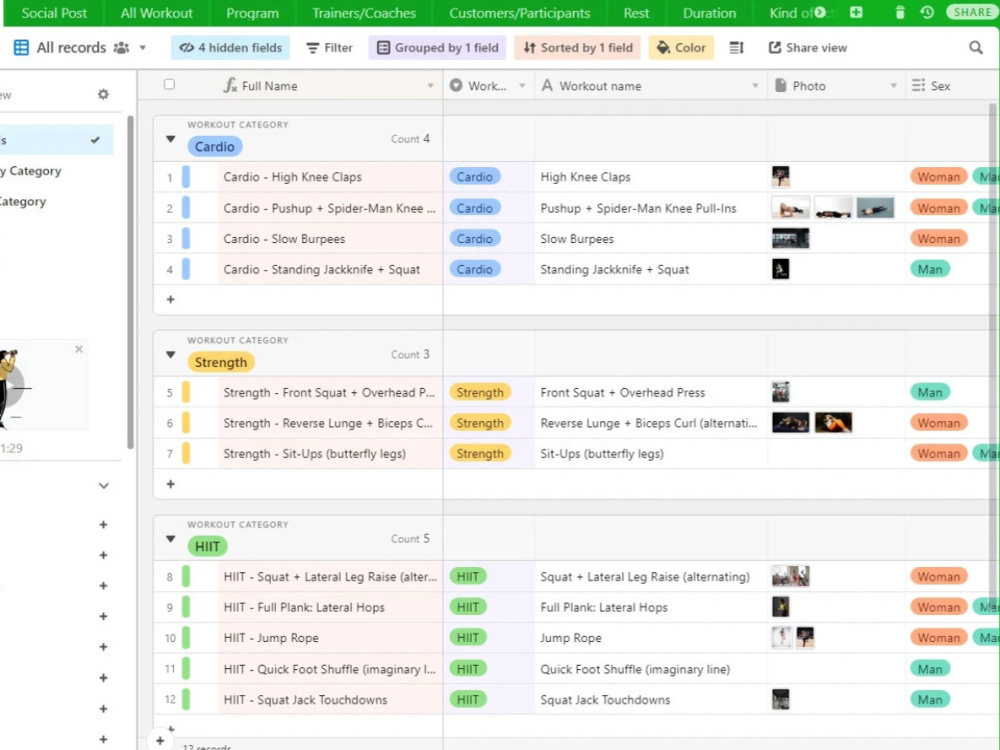This screenshot has height=750, width=1000.
Task: Expand the sidebar section chevron
Action: click(104, 486)
